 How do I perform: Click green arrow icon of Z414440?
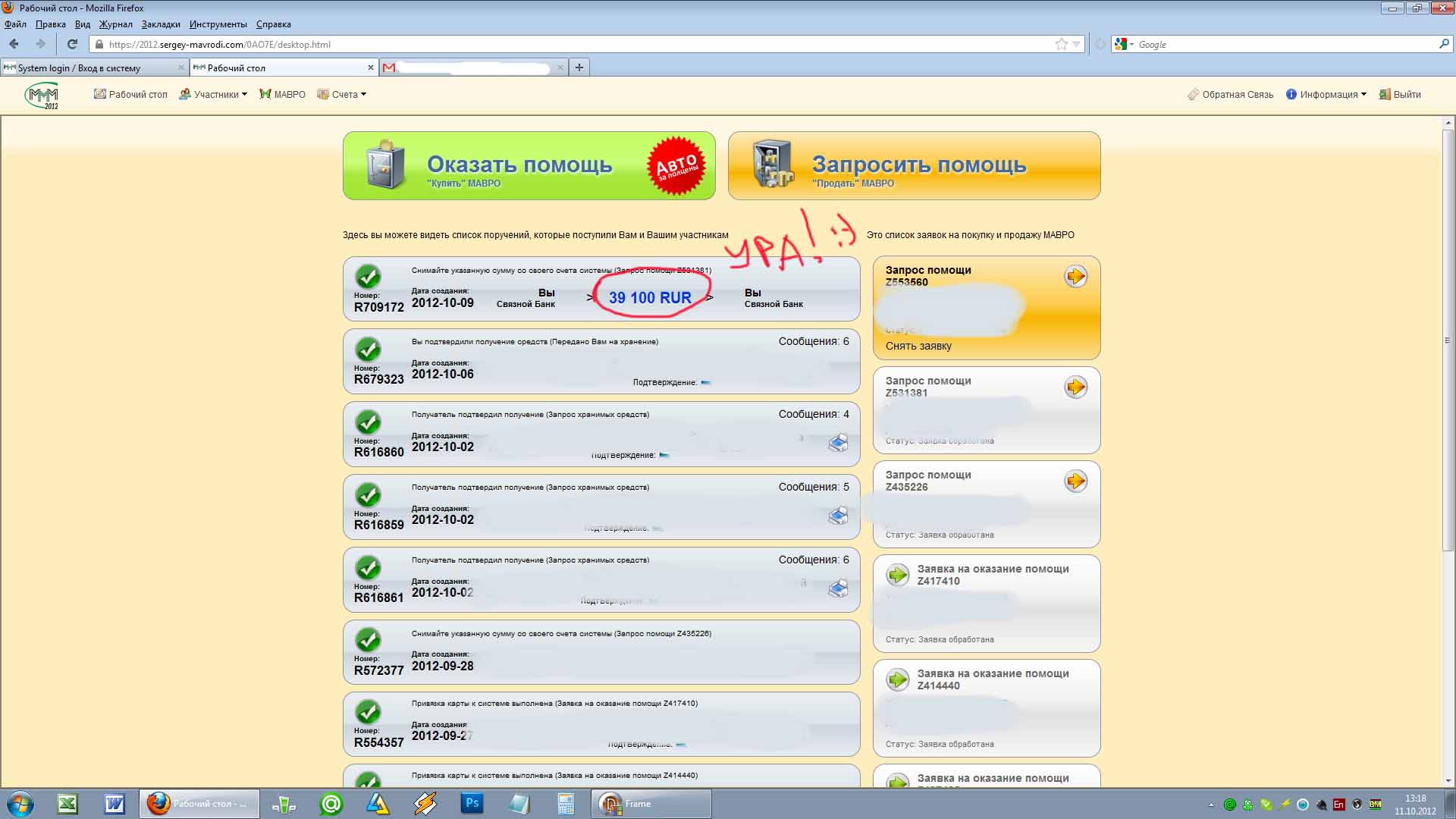[898, 679]
